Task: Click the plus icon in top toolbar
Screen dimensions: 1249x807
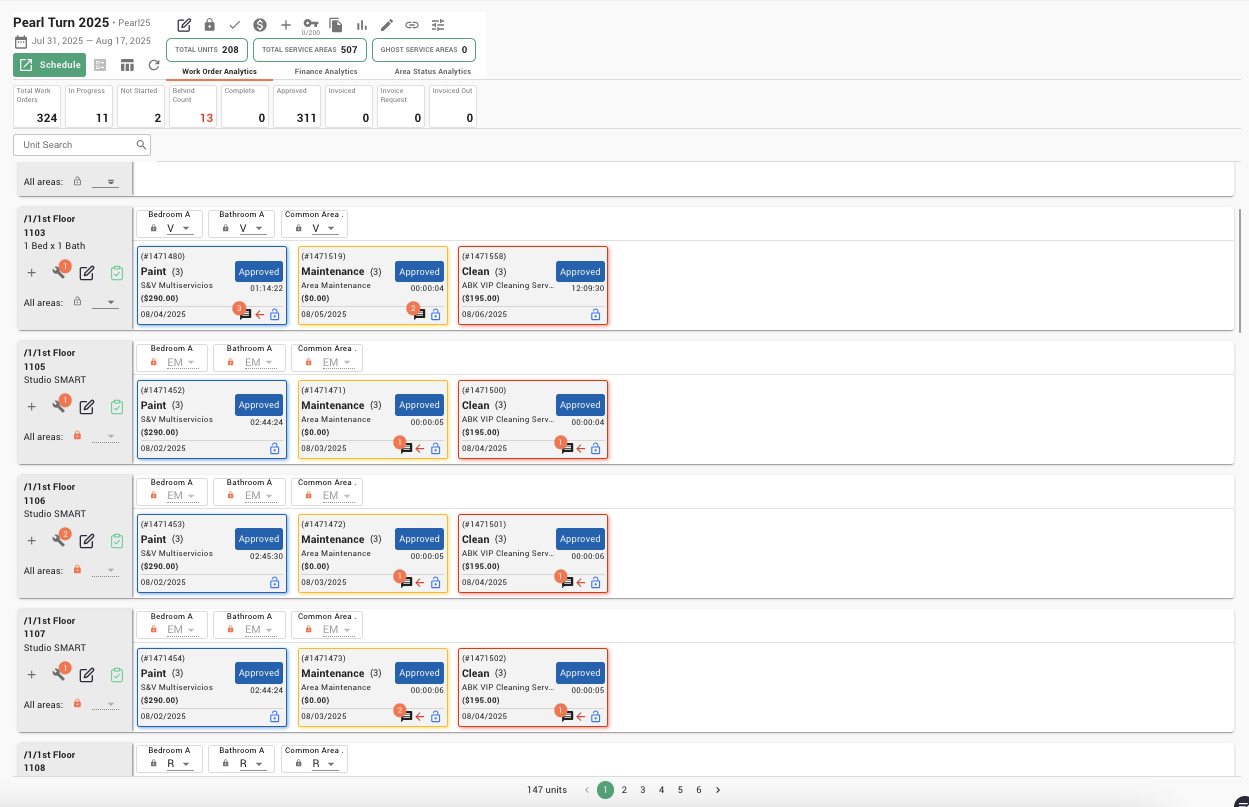Action: pos(286,25)
